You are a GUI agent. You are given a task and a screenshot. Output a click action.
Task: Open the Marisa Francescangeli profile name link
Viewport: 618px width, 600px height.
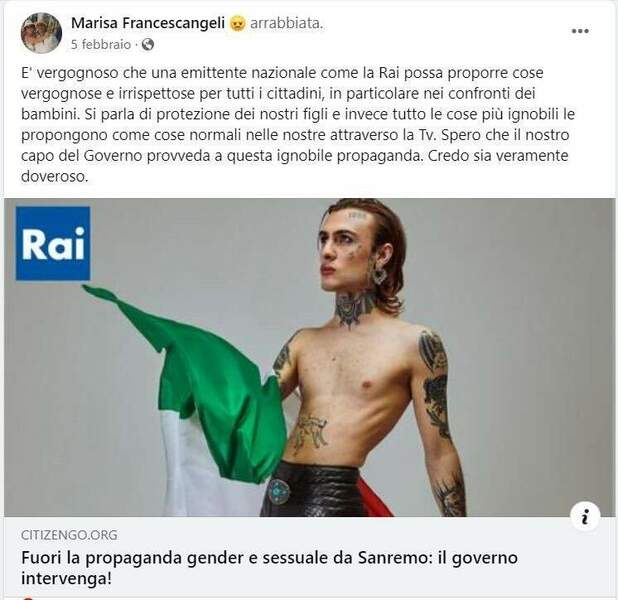(x=148, y=24)
